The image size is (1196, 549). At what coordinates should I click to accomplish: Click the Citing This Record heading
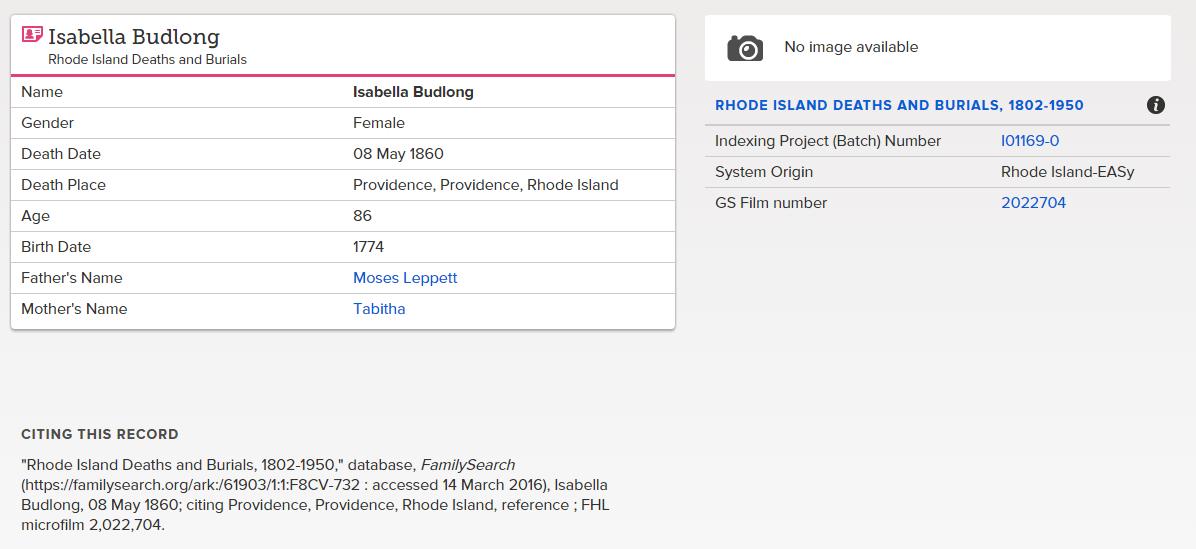click(100, 435)
